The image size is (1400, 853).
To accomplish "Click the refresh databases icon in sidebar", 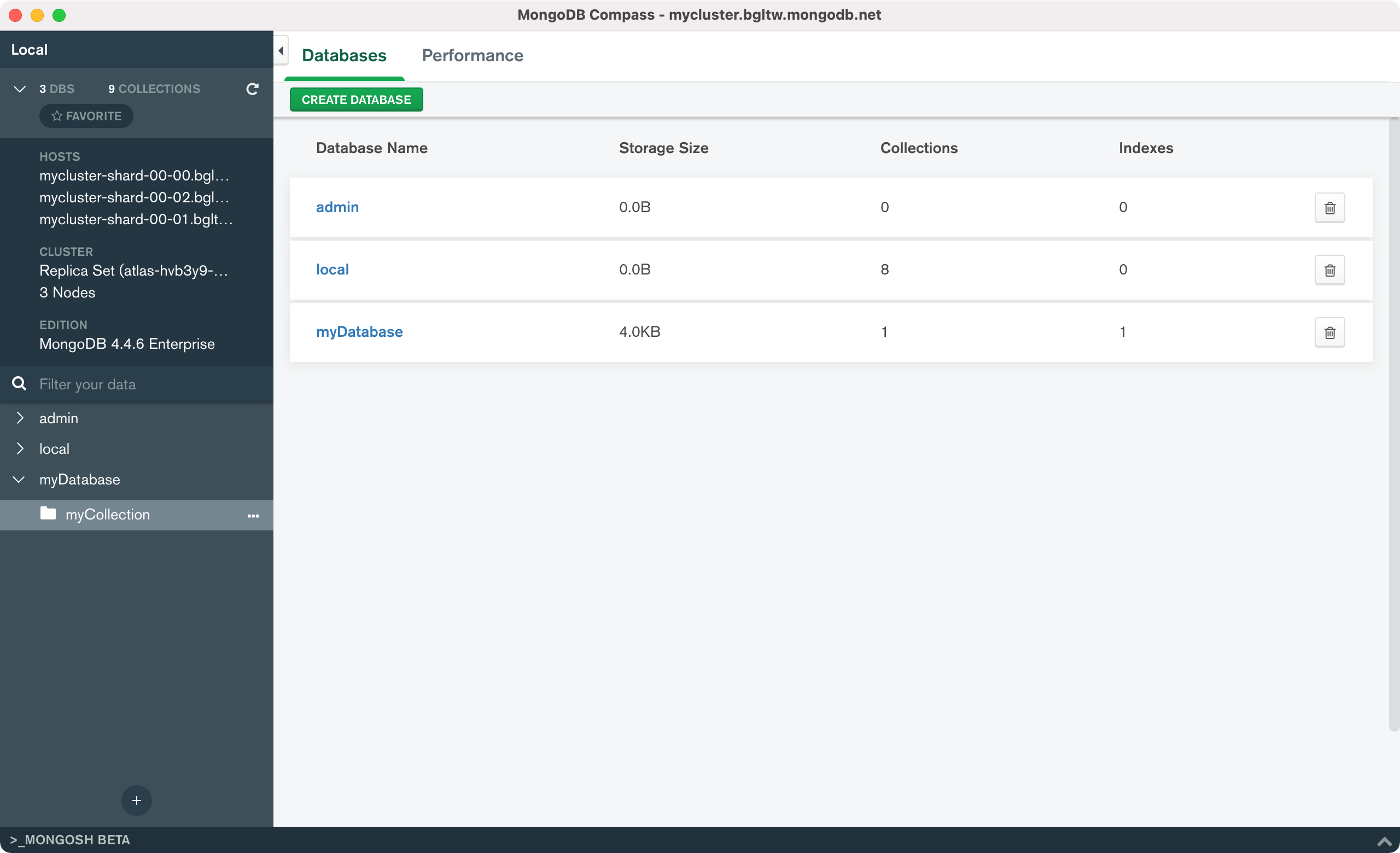I will coord(252,89).
